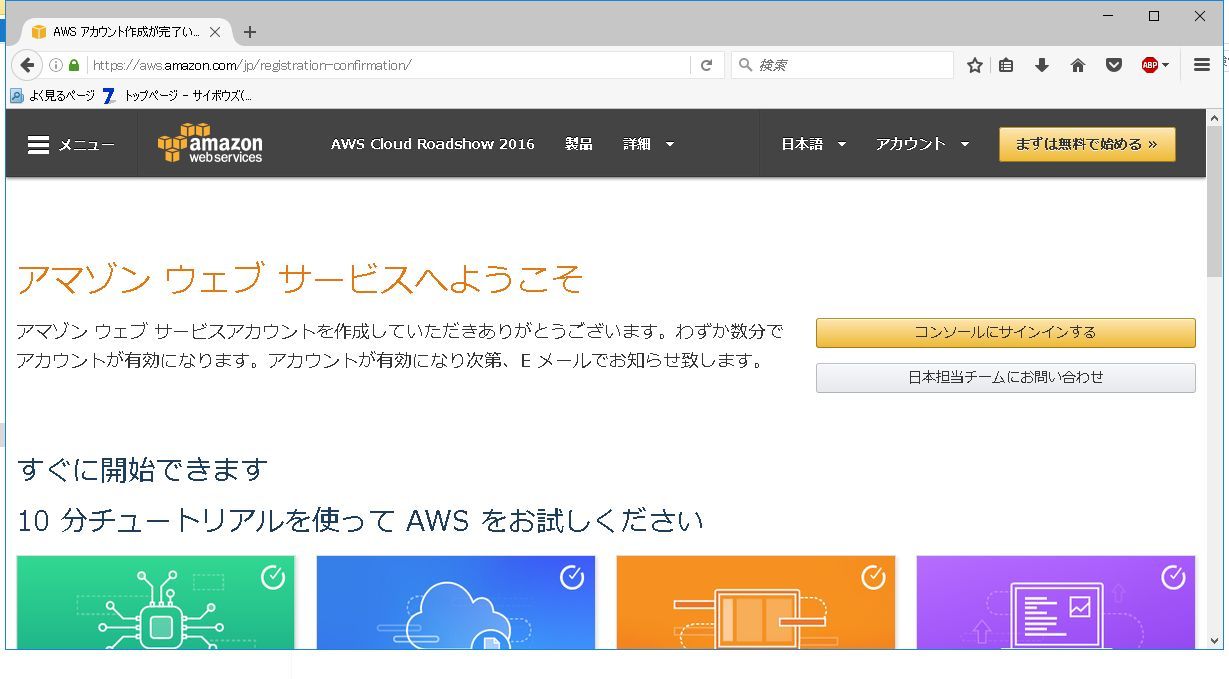This screenshot has height=679, width=1229.
Task: Click the scrollbar up arrow
Action: (1214, 117)
